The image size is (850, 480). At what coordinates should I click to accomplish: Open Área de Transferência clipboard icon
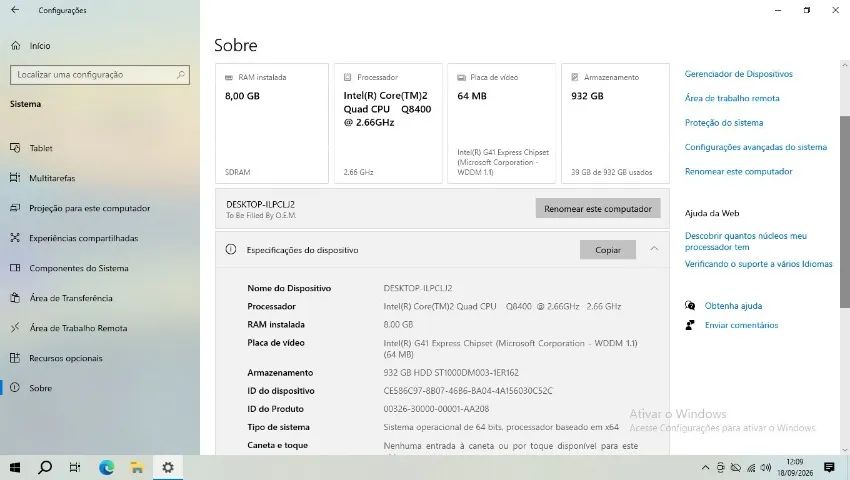pos(15,298)
